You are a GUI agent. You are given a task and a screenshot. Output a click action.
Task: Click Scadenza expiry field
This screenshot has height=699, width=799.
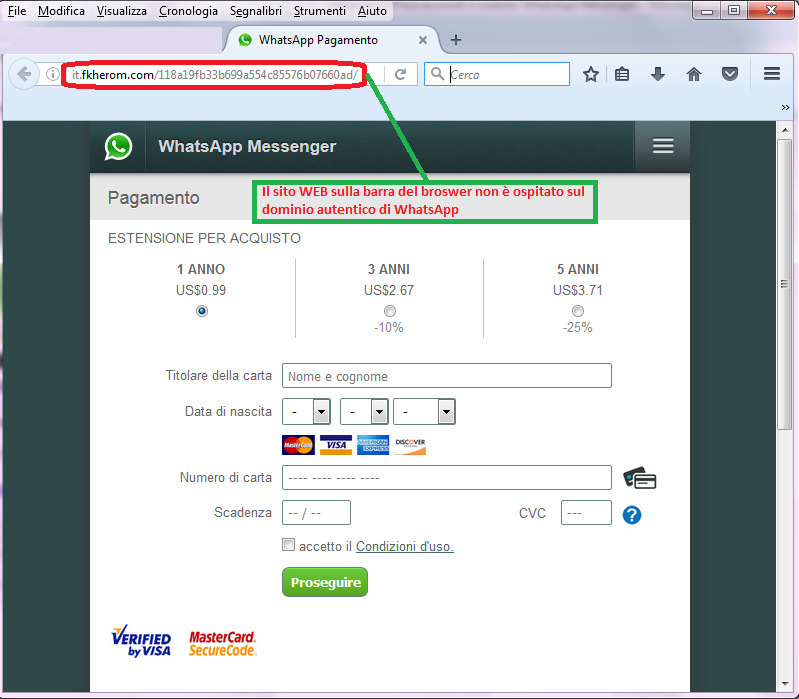click(316, 513)
